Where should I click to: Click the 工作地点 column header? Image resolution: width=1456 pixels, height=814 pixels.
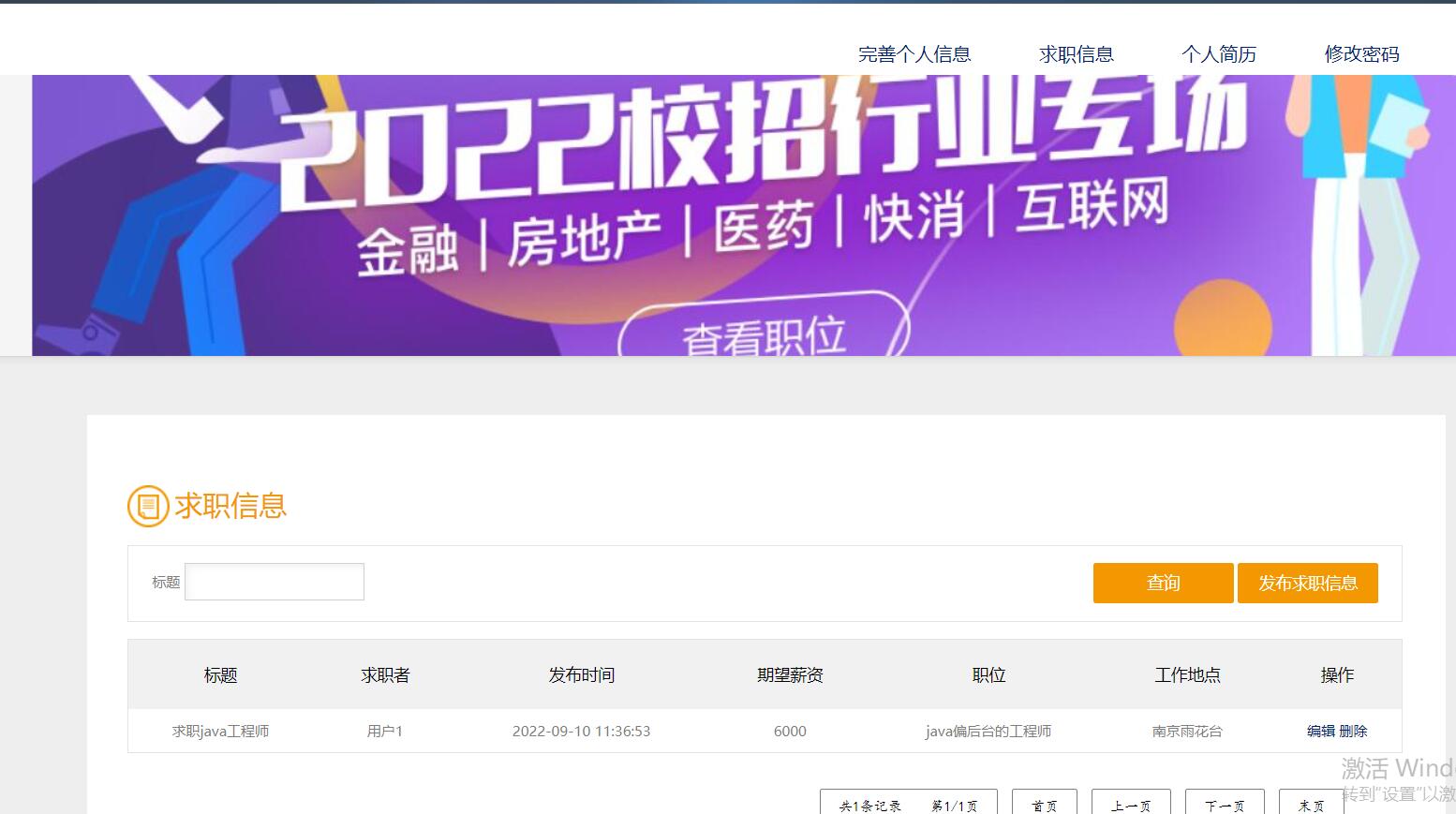(1187, 674)
